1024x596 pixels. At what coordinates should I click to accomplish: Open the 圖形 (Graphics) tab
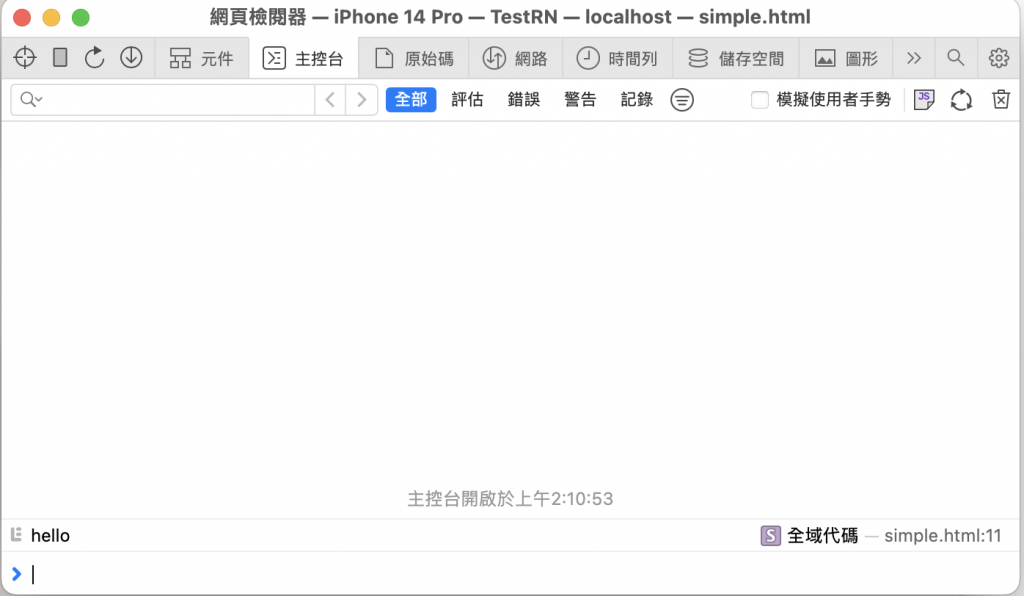pos(846,59)
